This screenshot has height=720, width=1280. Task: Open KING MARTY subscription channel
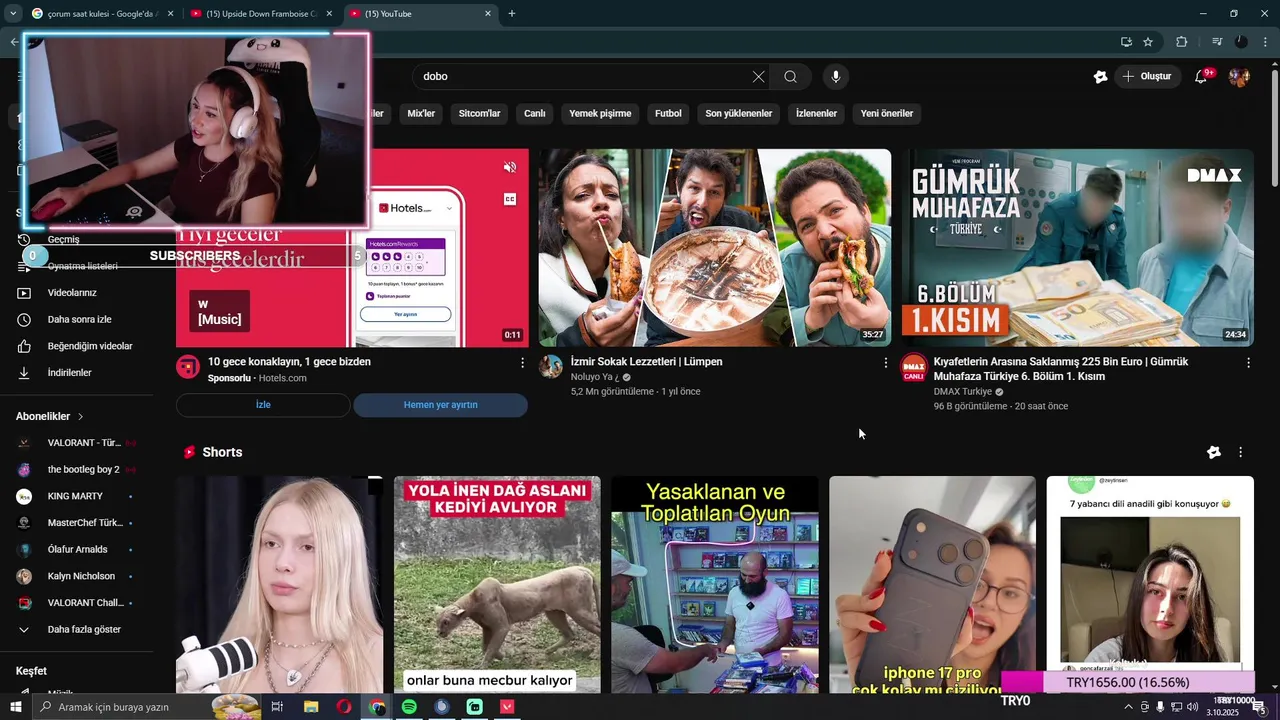click(x=76, y=496)
